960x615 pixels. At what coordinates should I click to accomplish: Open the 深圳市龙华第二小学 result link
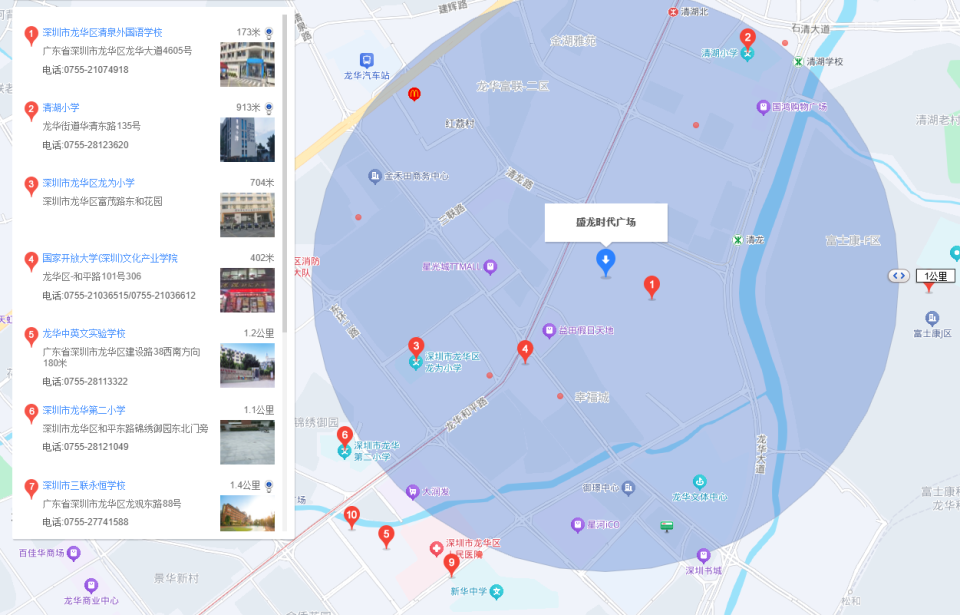(84, 410)
